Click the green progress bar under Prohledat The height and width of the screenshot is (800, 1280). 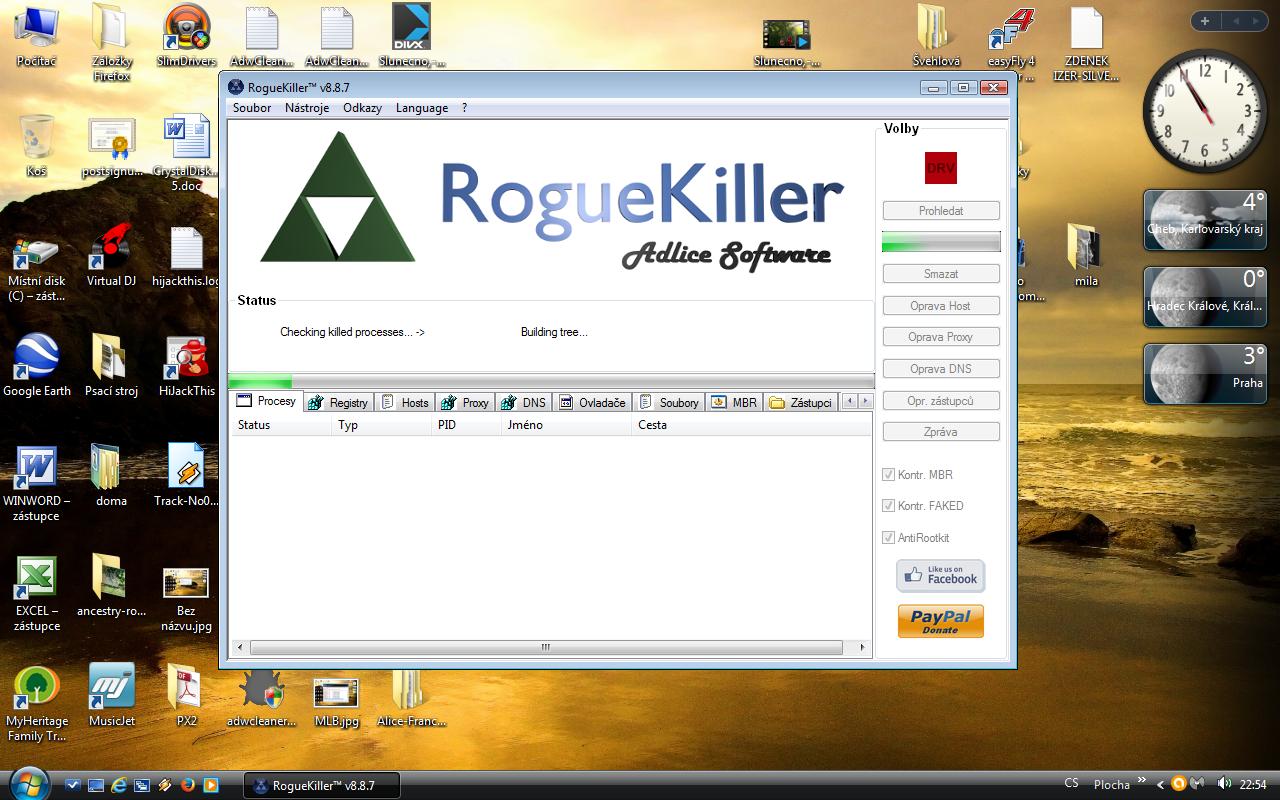tap(941, 242)
